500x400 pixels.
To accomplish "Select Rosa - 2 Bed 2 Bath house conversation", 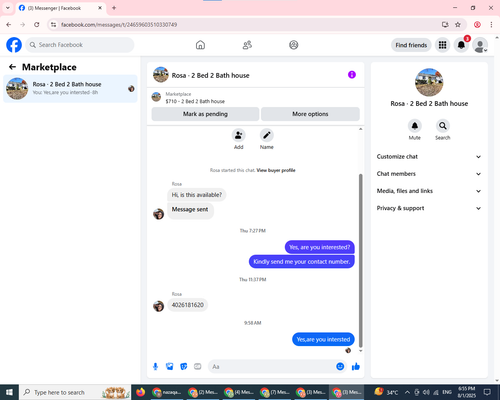I will pos(70,89).
